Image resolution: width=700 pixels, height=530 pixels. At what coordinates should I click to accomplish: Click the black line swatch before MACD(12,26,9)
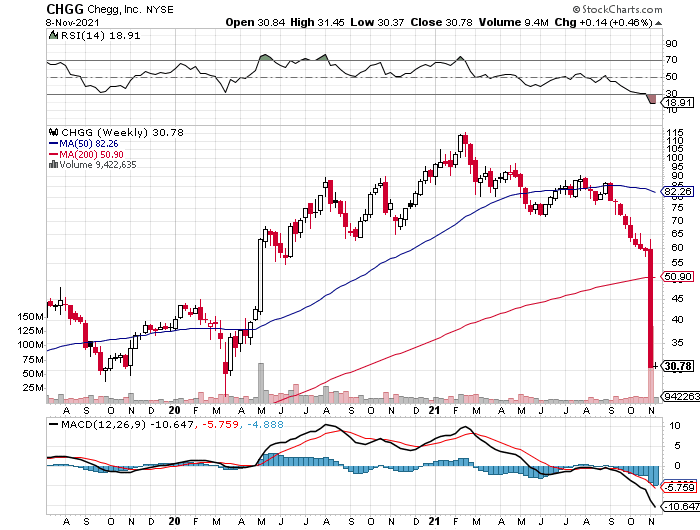(53, 424)
